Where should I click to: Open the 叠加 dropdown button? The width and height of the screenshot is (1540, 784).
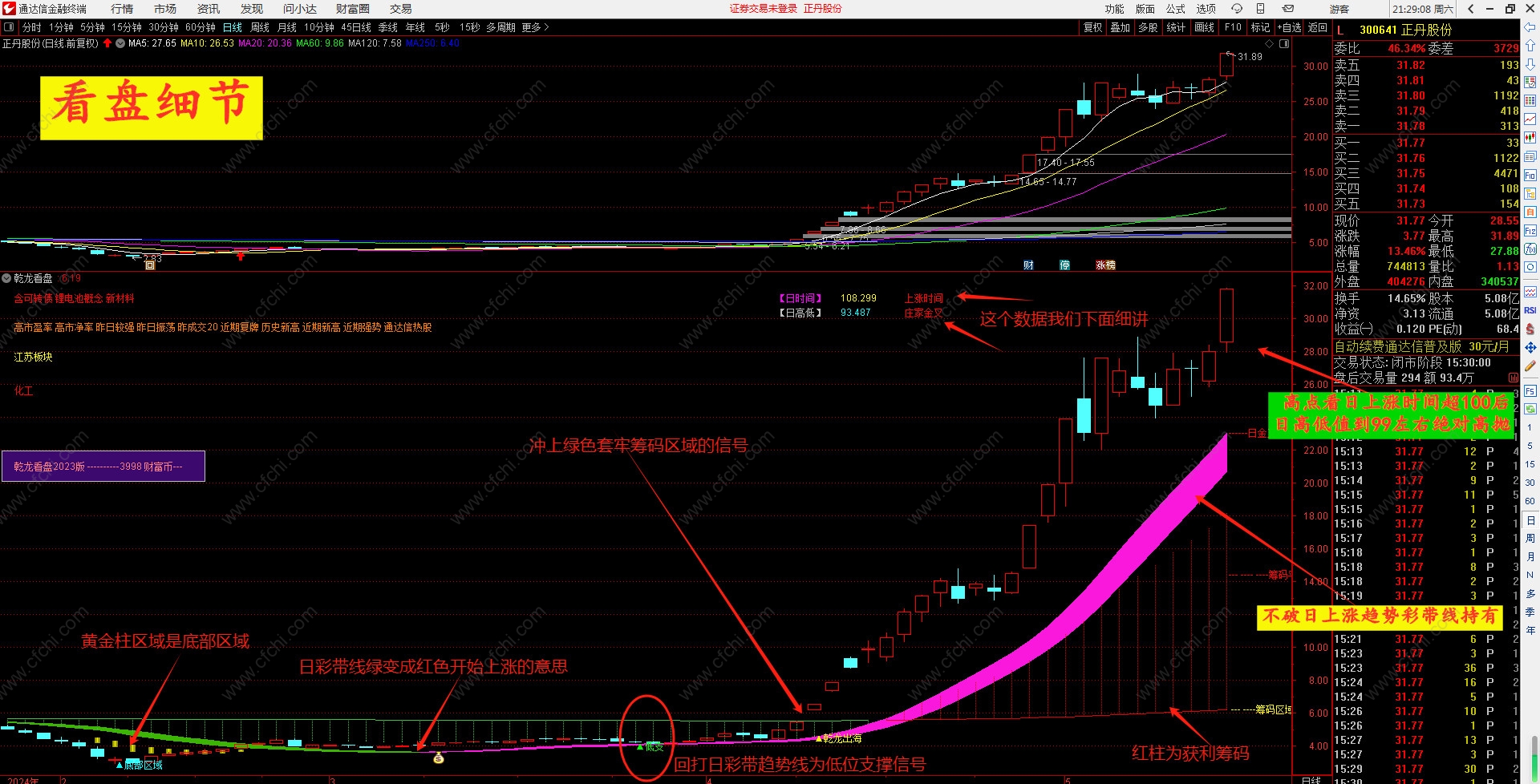point(1121,27)
